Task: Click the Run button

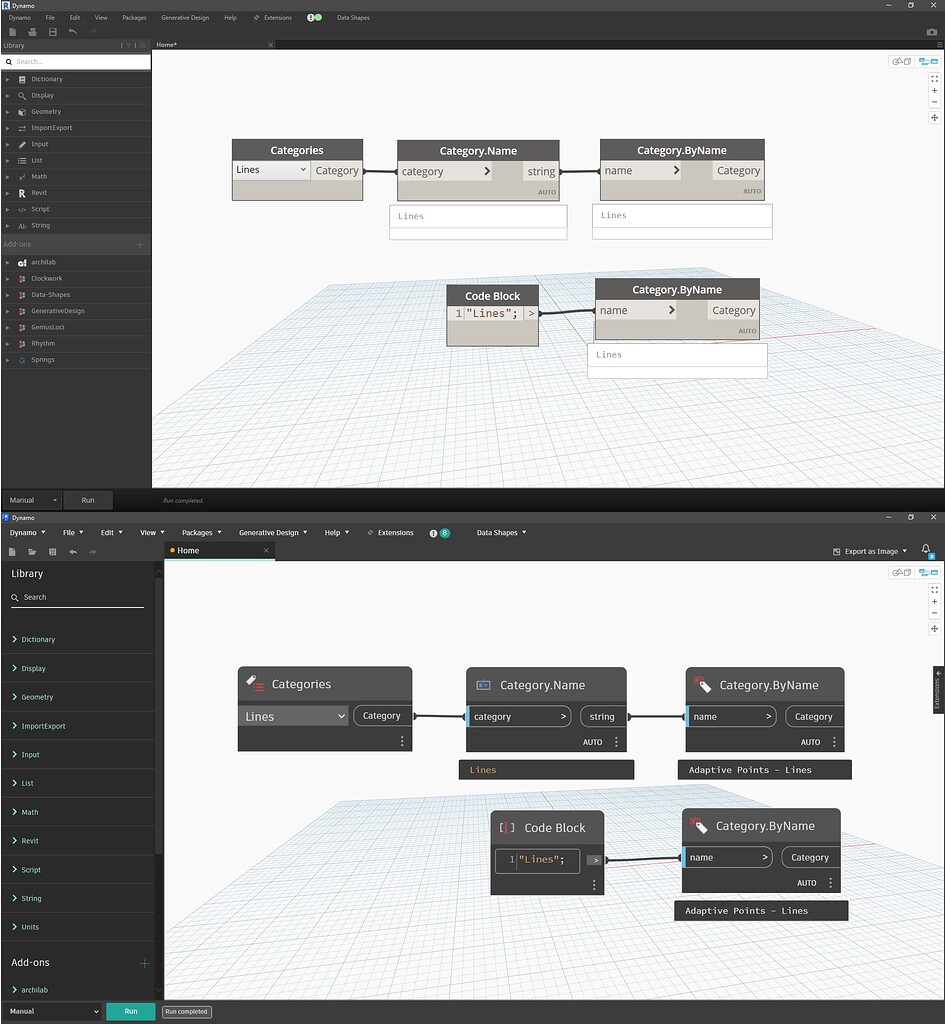Action: (x=130, y=1011)
